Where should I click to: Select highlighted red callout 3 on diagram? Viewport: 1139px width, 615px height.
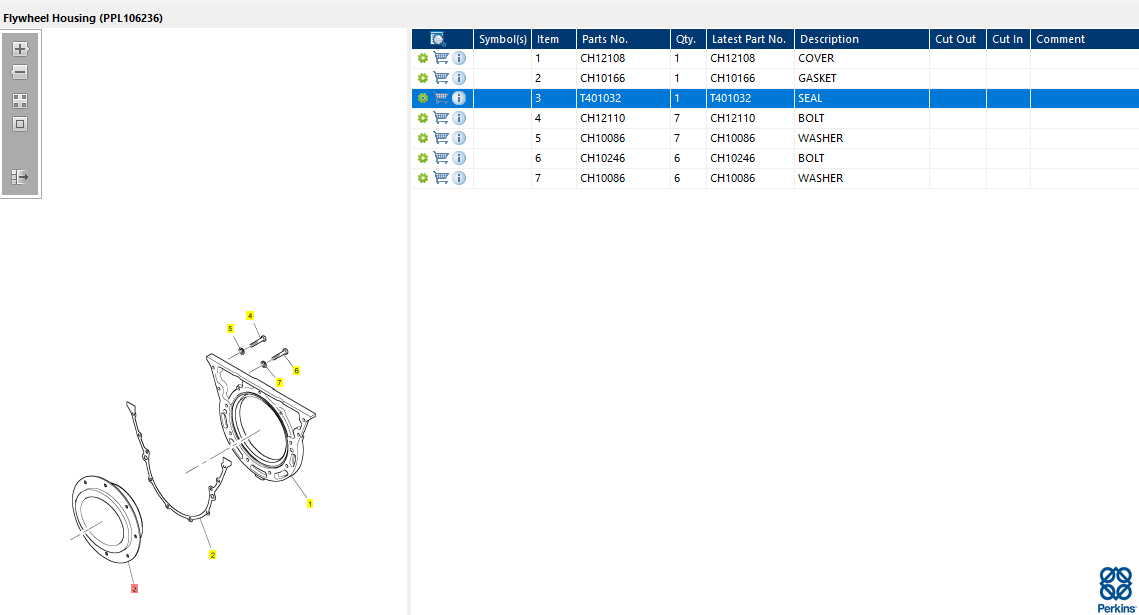pos(134,589)
